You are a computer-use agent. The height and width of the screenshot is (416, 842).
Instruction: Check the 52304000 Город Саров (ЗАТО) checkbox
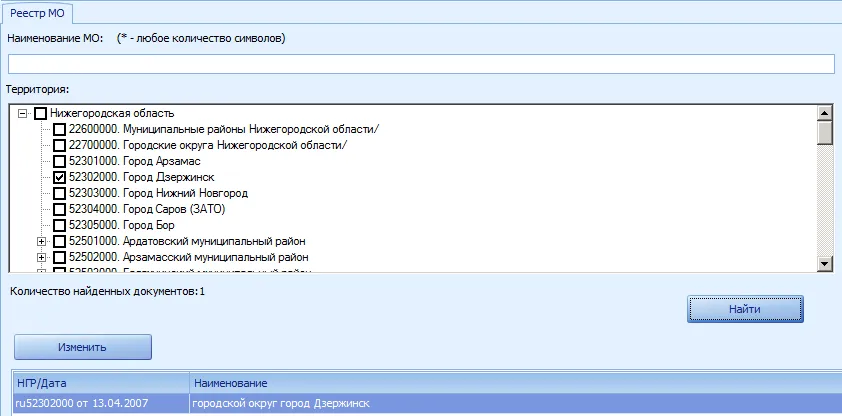pyautogui.click(x=60, y=209)
